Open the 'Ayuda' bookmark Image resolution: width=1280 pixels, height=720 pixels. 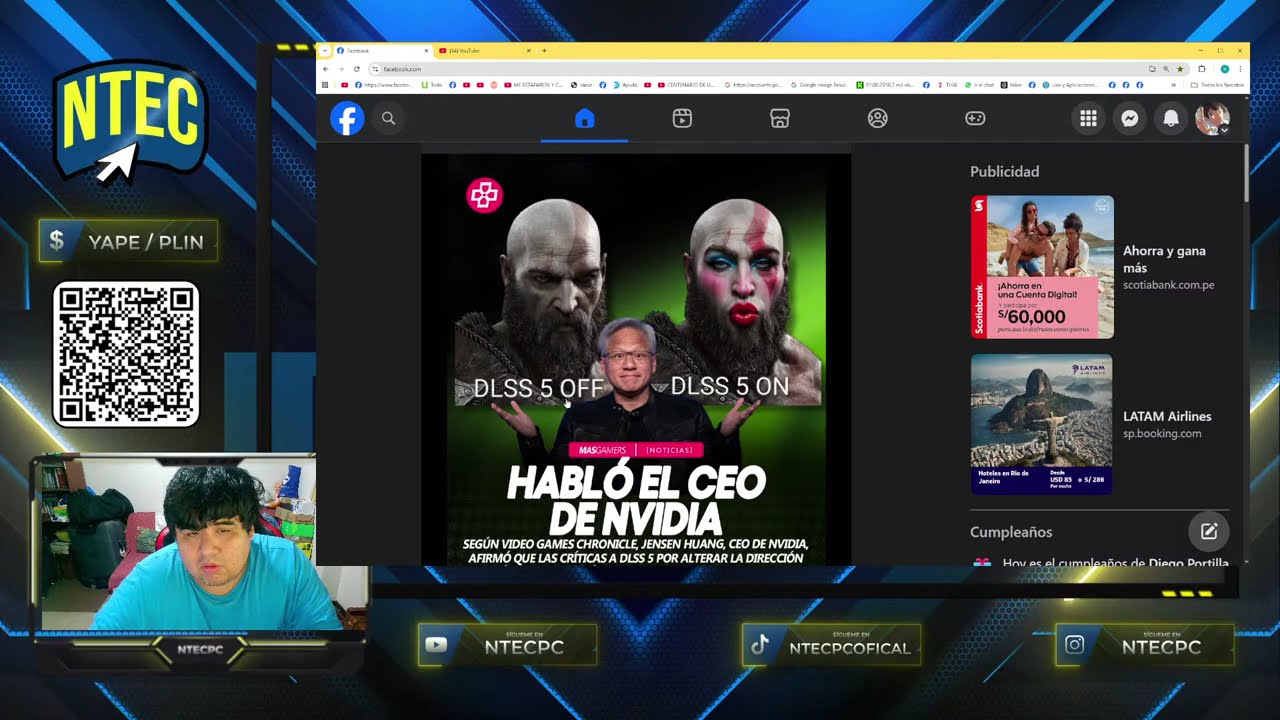click(625, 85)
